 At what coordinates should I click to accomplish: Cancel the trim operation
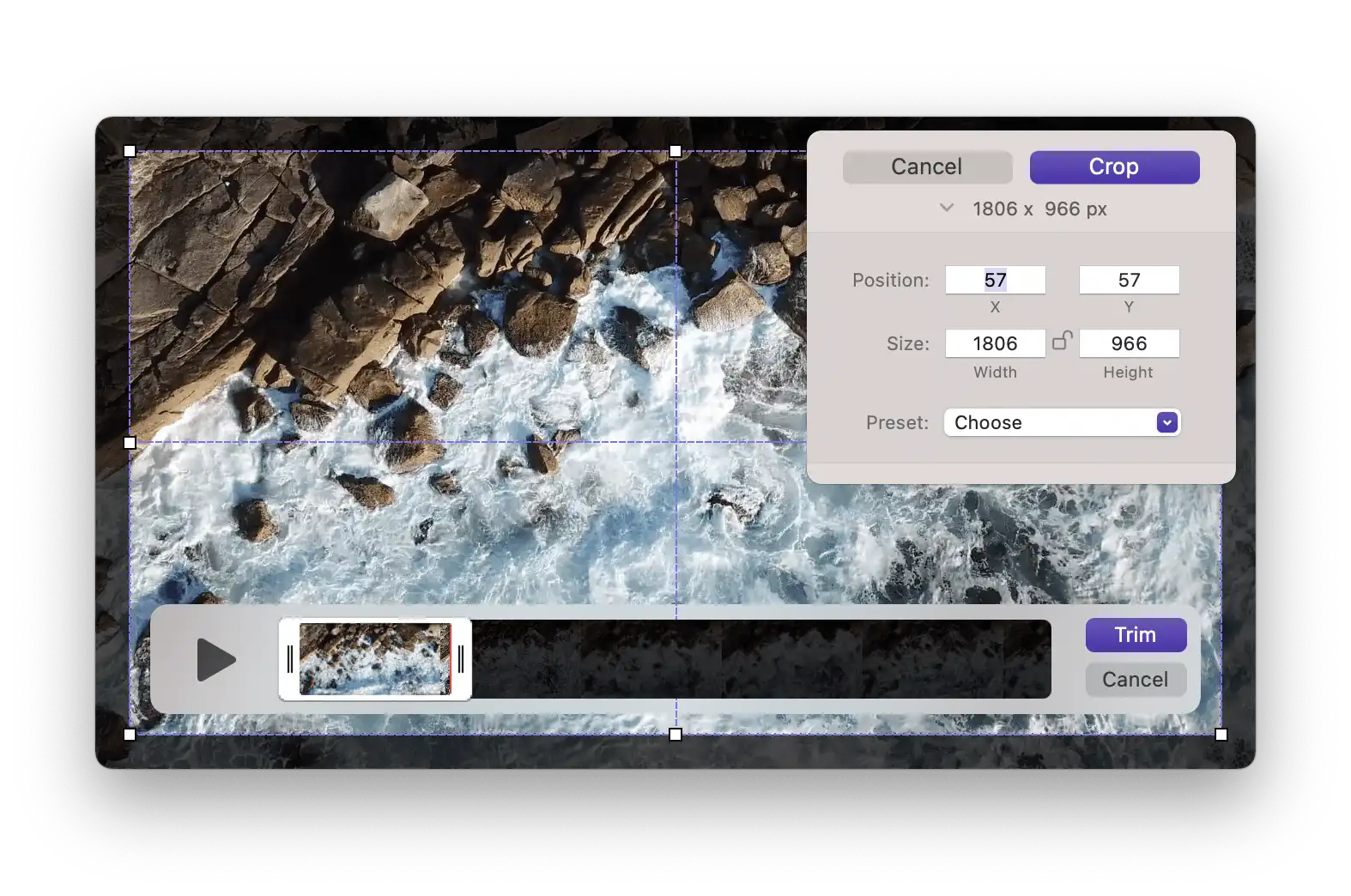coord(1135,680)
